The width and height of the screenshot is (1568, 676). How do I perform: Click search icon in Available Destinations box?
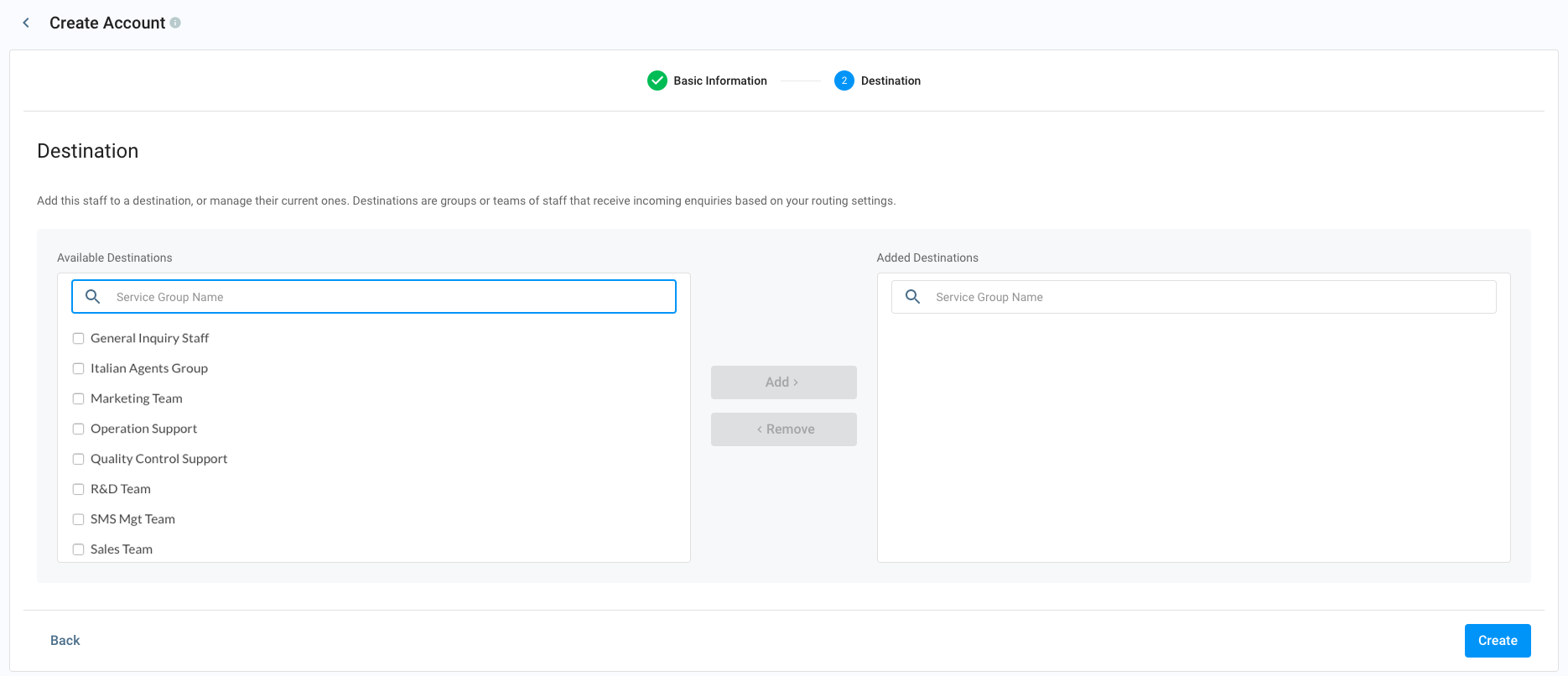click(x=93, y=297)
